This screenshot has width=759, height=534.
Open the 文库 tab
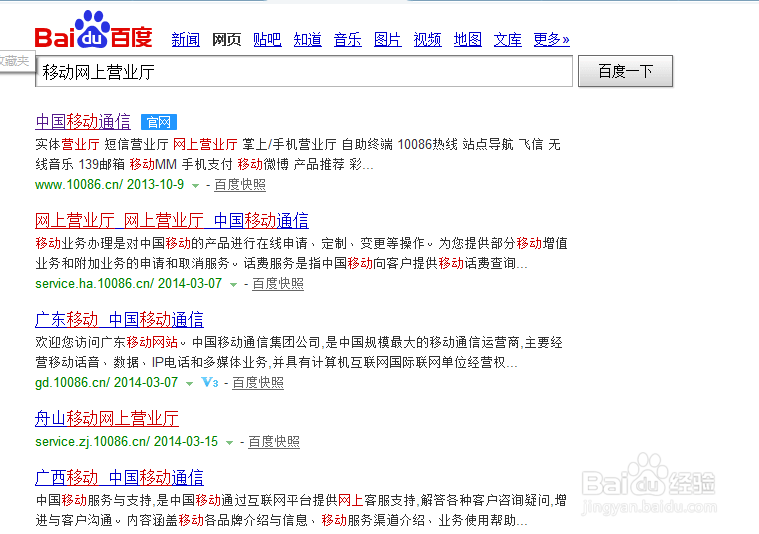507,39
